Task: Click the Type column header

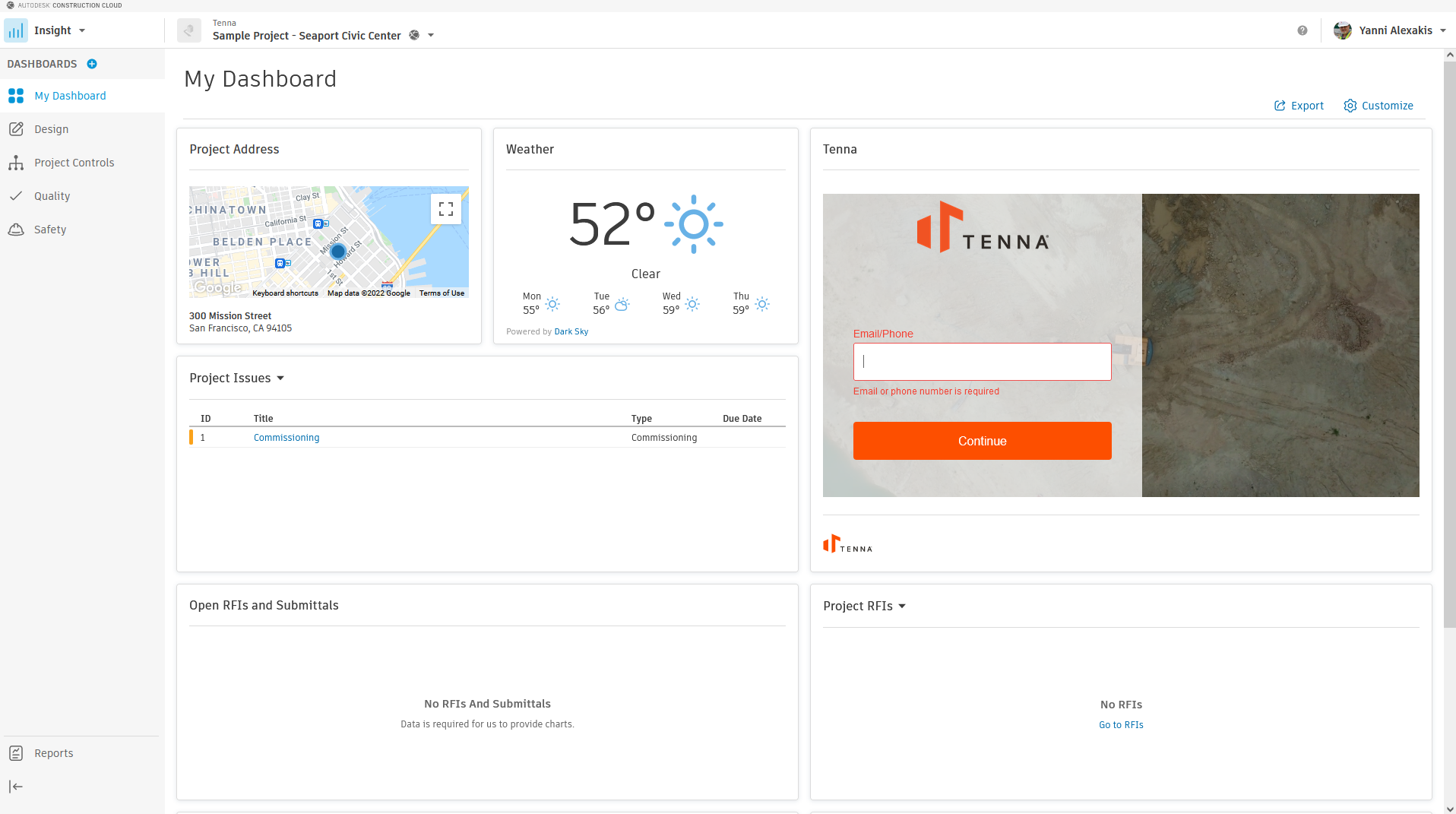Action: (x=641, y=419)
